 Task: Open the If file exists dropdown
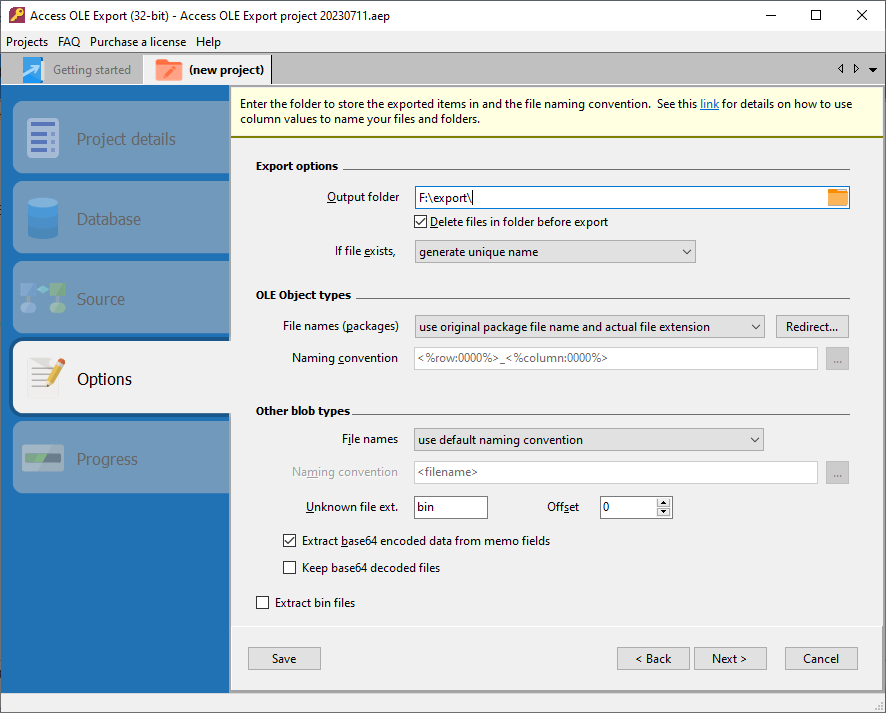tap(554, 252)
